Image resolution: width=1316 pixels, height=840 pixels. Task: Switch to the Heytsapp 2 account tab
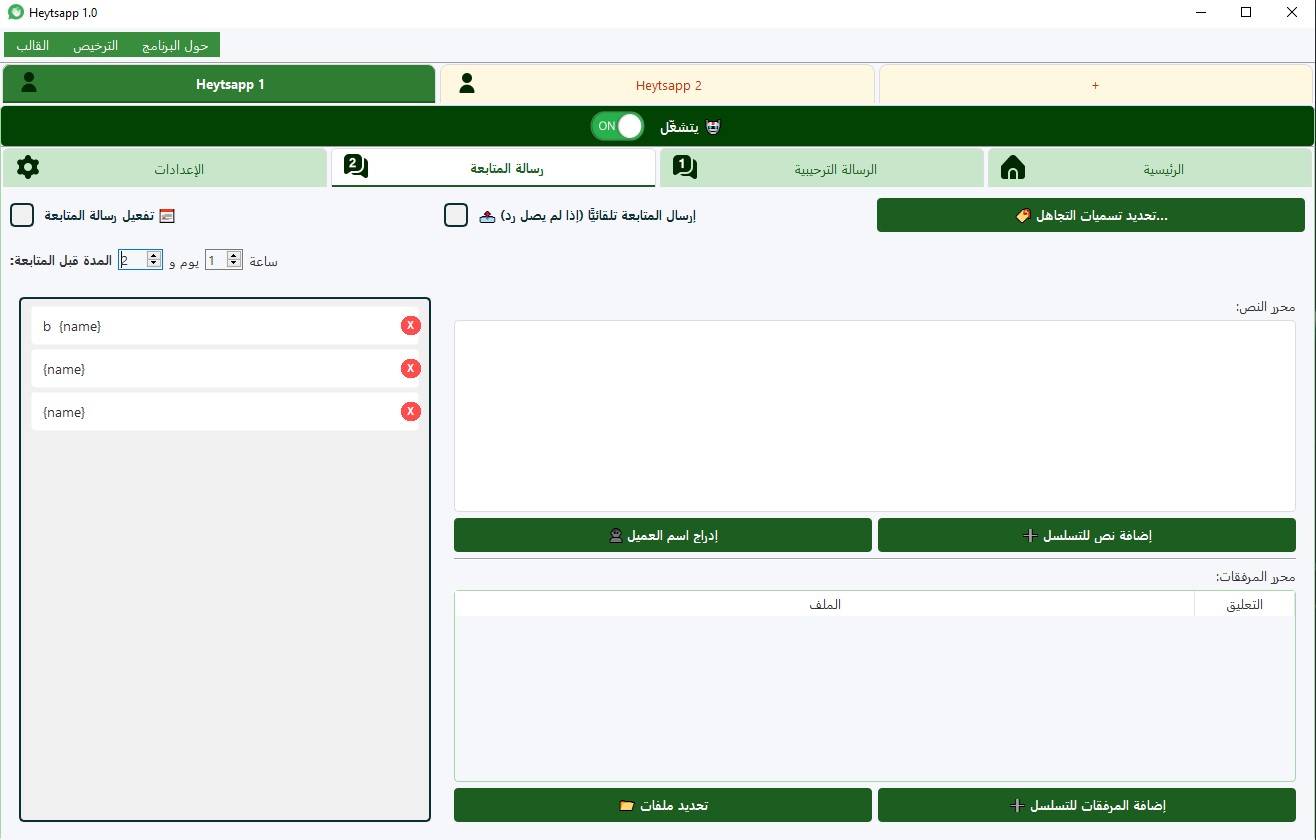pyautogui.click(x=657, y=85)
